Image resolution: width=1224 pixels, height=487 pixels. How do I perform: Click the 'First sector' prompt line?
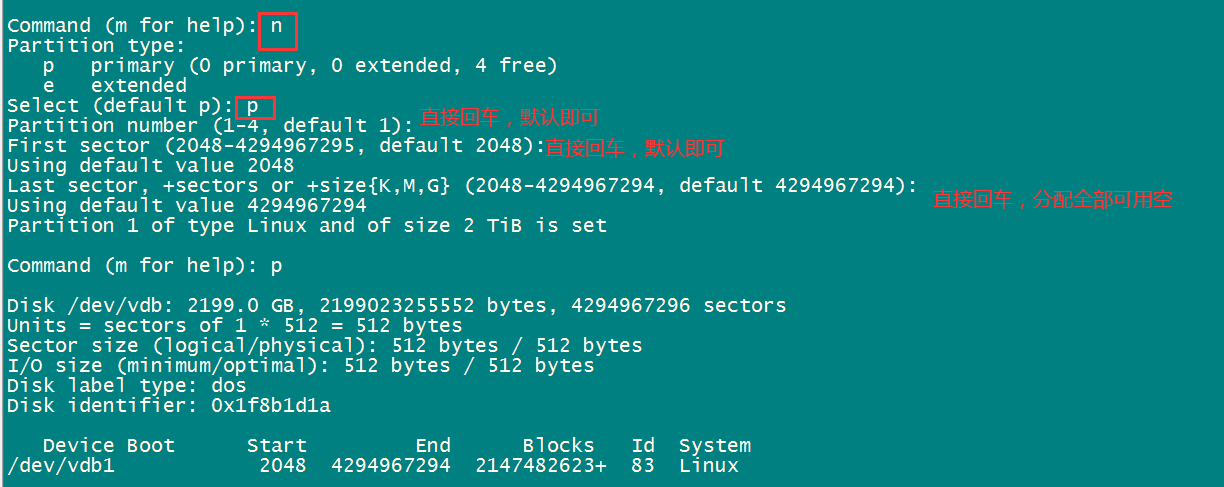tap(275, 146)
